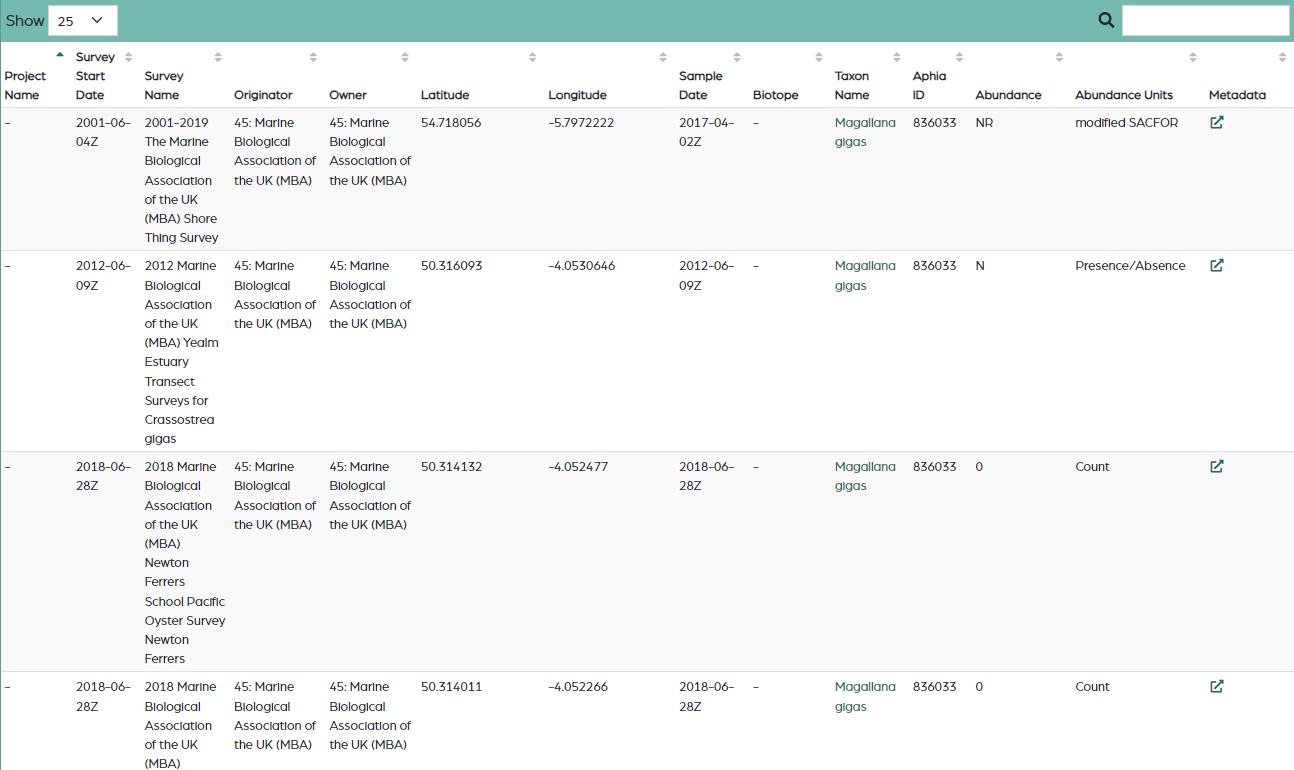Click the search magnifier icon
1294x770 pixels.
click(x=1106, y=20)
